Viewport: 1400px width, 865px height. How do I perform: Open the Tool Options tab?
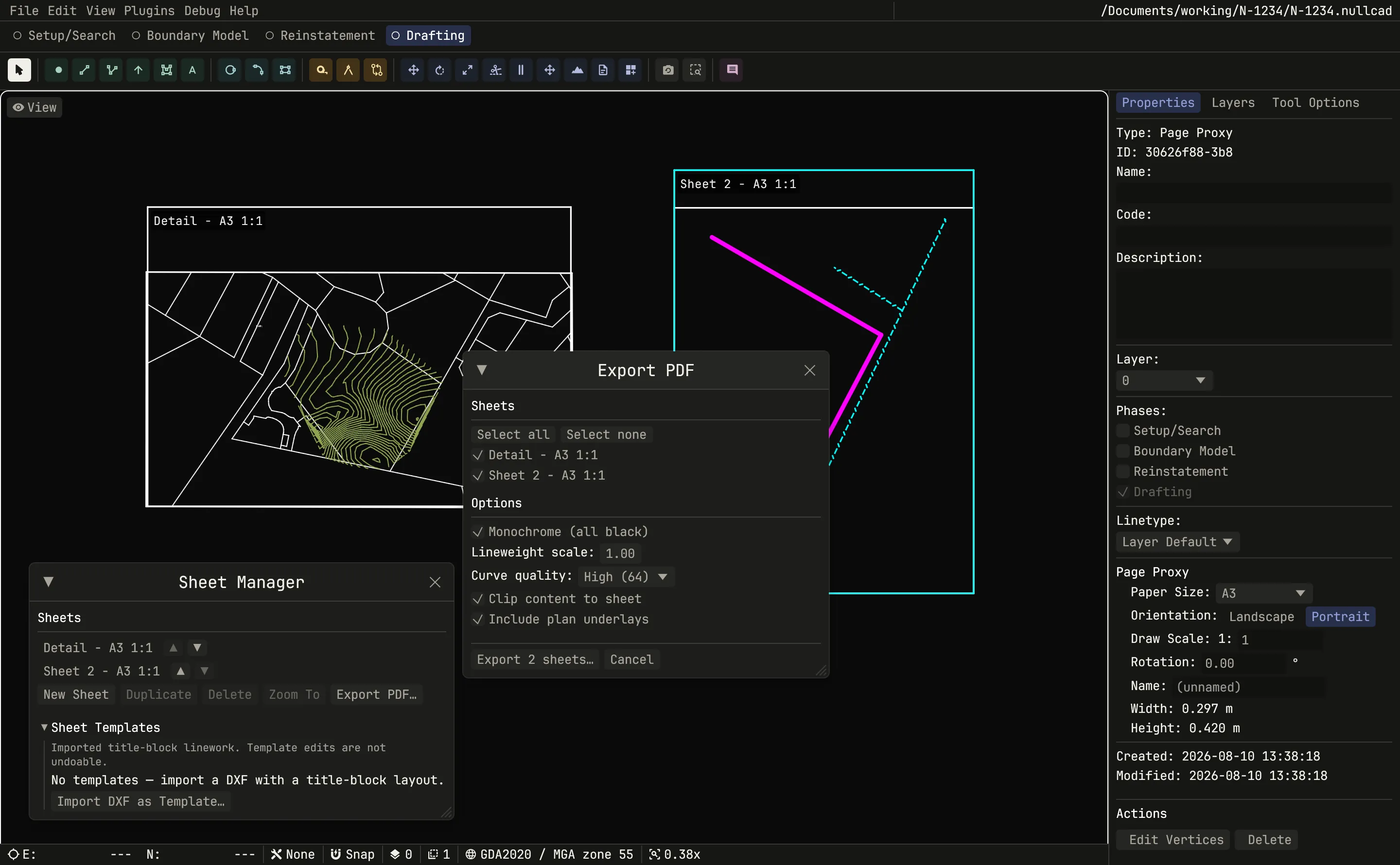pyautogui.click(x=1315, y=103)
